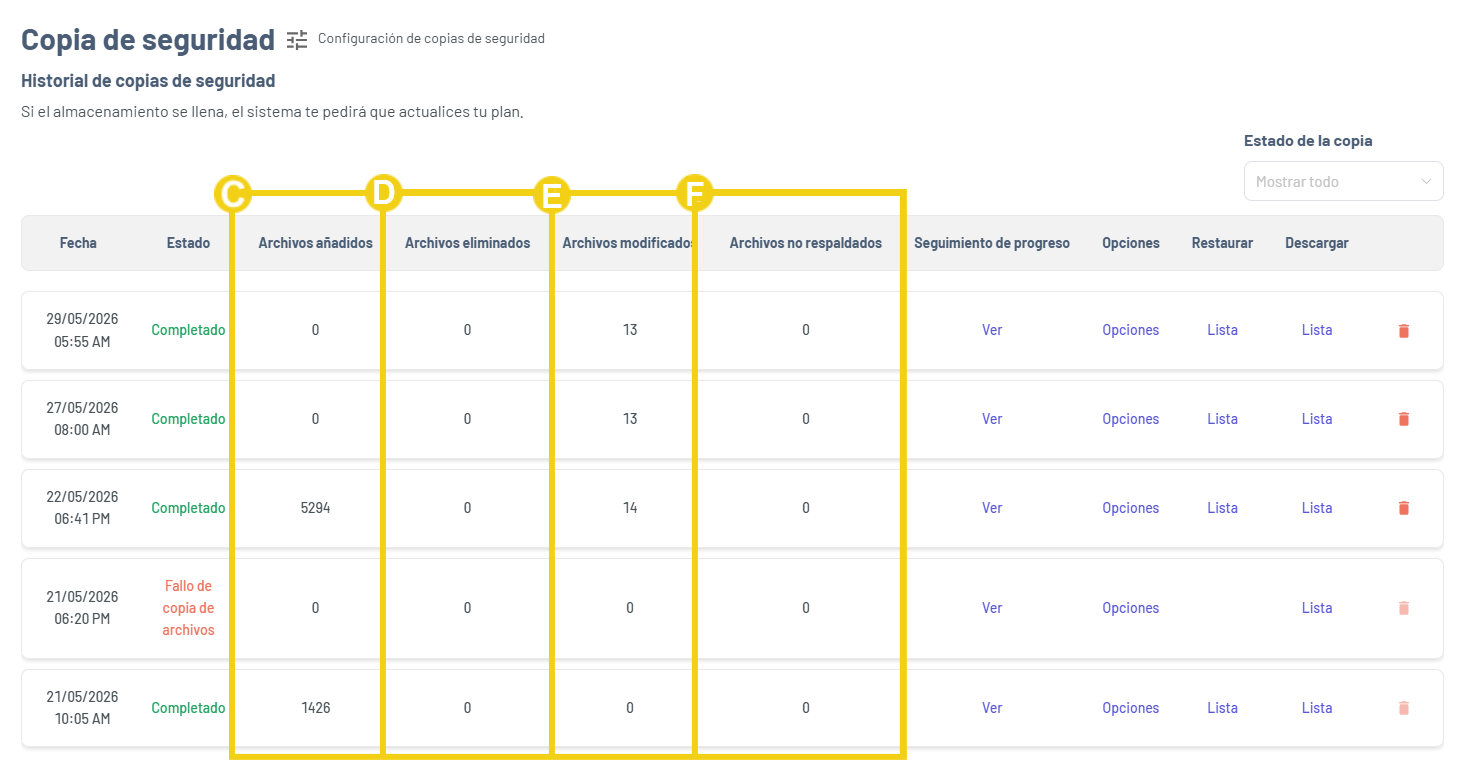Viewport: 1473px width, 761px height.
Task: Open Opciones for 10:05 AM backup
Action: tap(1131, 708)
